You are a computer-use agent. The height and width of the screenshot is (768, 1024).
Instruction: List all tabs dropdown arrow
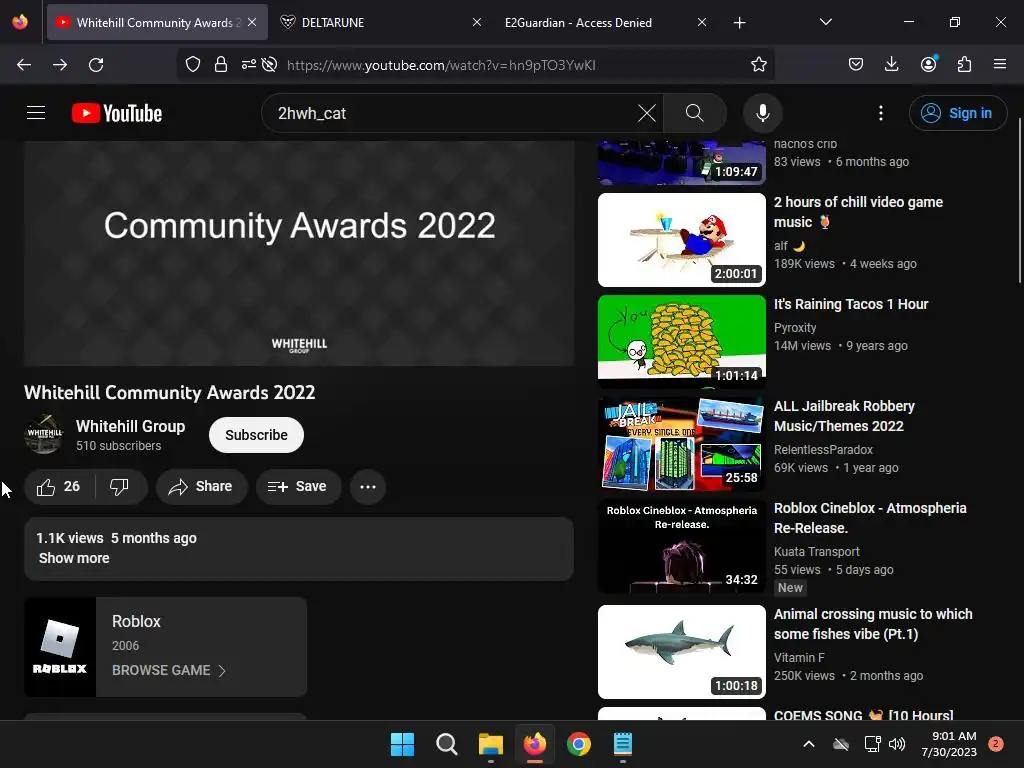(825, 22)
